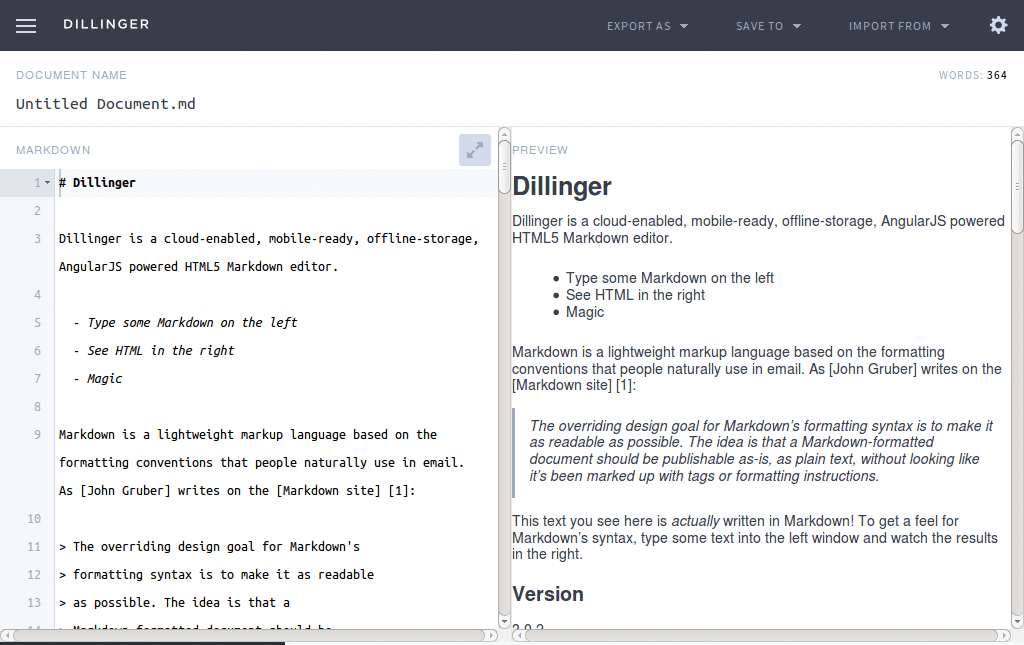Open the hamburger sidebar menu
Image resolution: width=1024 pixels, height=645 pixels.
coord(26,25)
